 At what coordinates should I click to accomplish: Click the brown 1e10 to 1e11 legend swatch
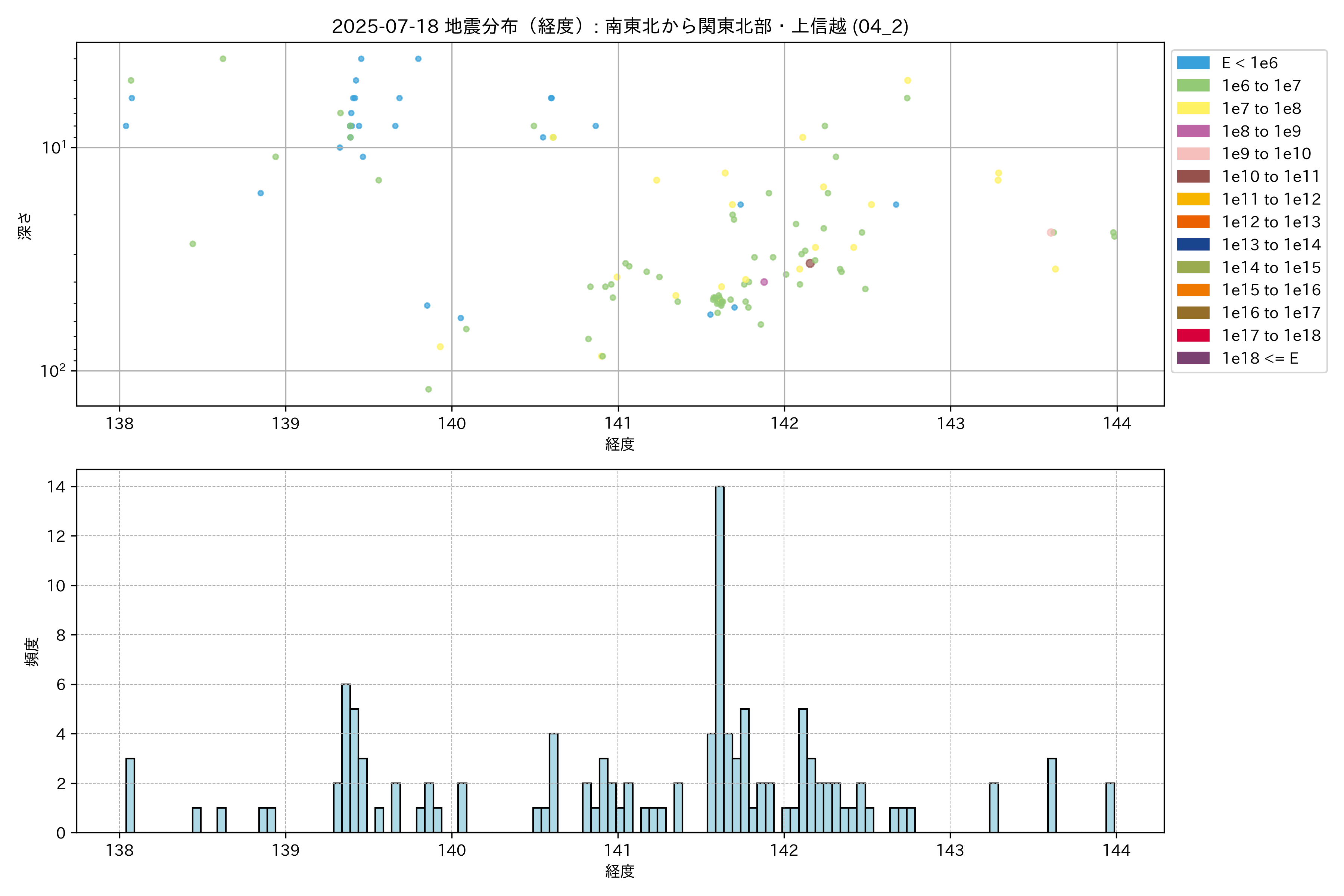pos(1192,177)
